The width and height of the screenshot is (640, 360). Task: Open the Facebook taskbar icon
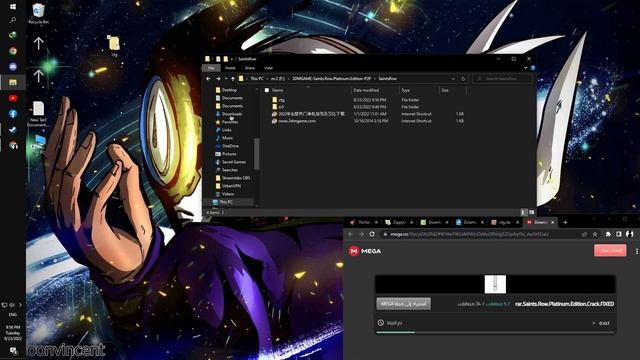click(13, 114)
